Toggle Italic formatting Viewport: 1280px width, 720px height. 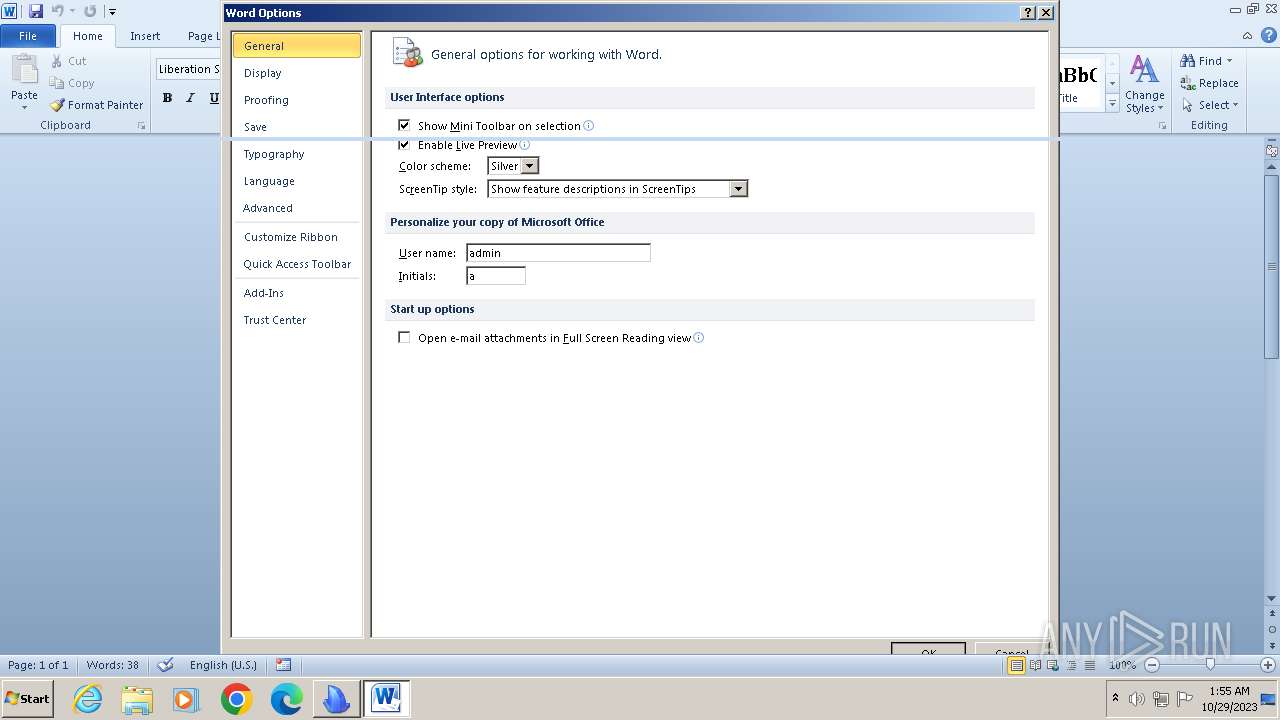(x=190, y=98)
